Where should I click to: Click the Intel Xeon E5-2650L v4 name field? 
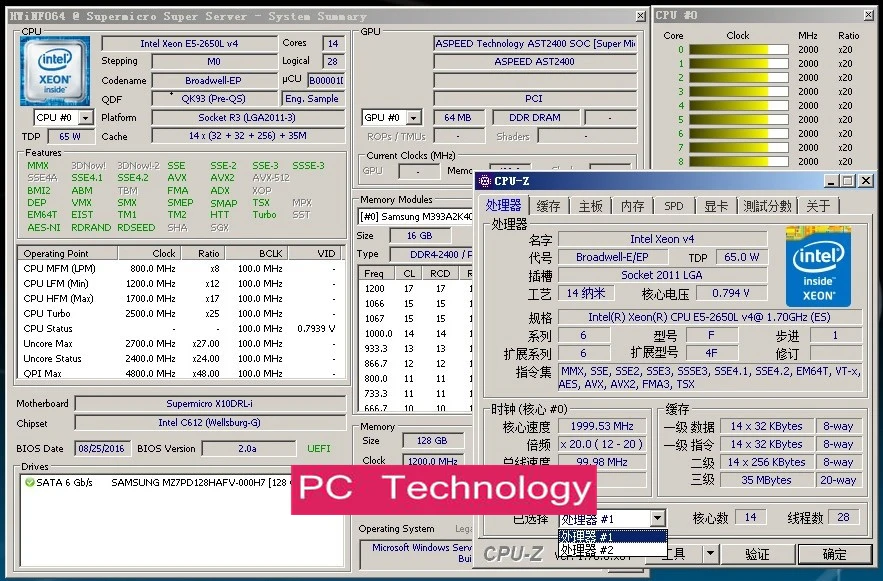click(189, 43)
